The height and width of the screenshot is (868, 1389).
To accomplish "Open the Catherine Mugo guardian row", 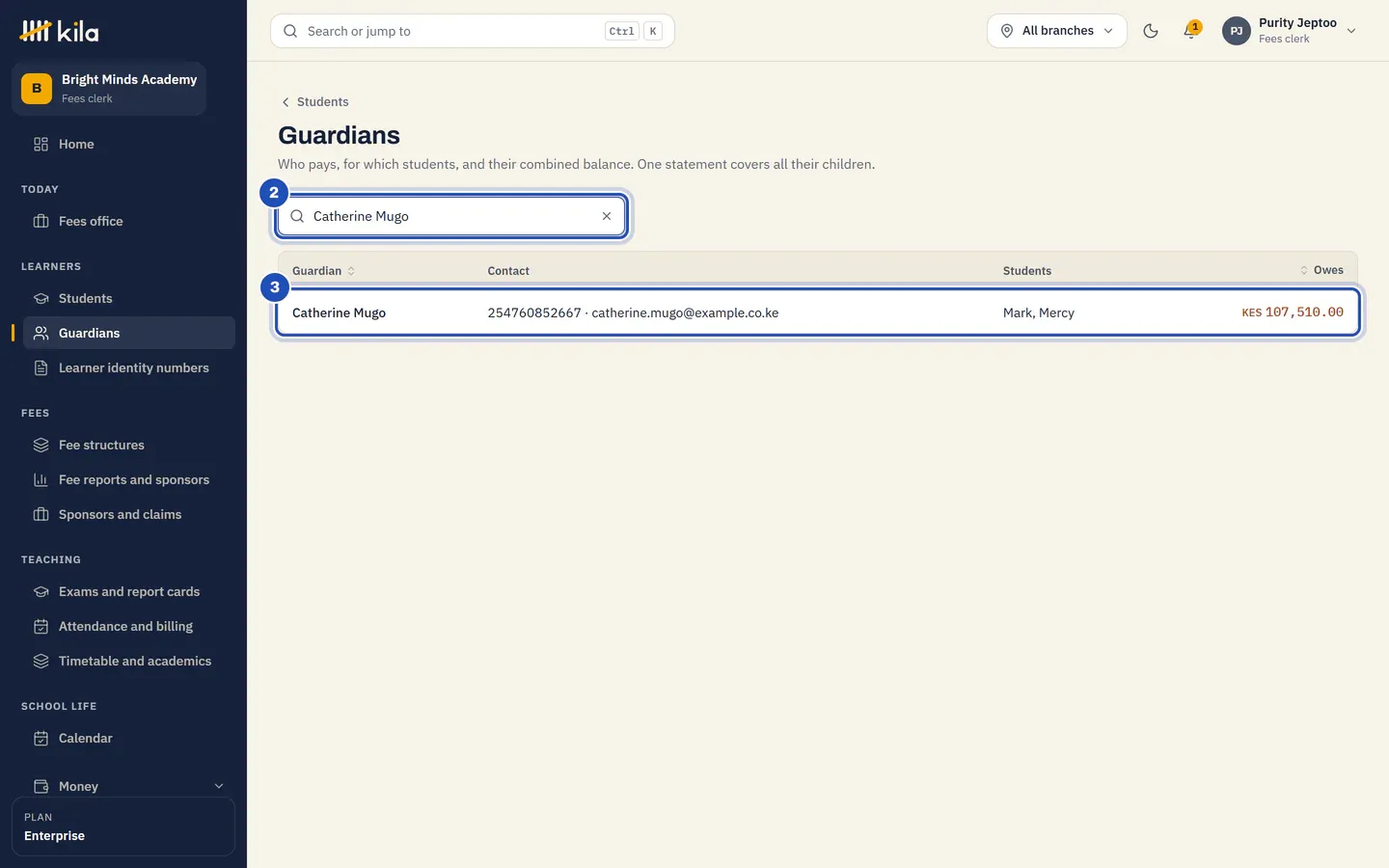I will coord(818,312).
